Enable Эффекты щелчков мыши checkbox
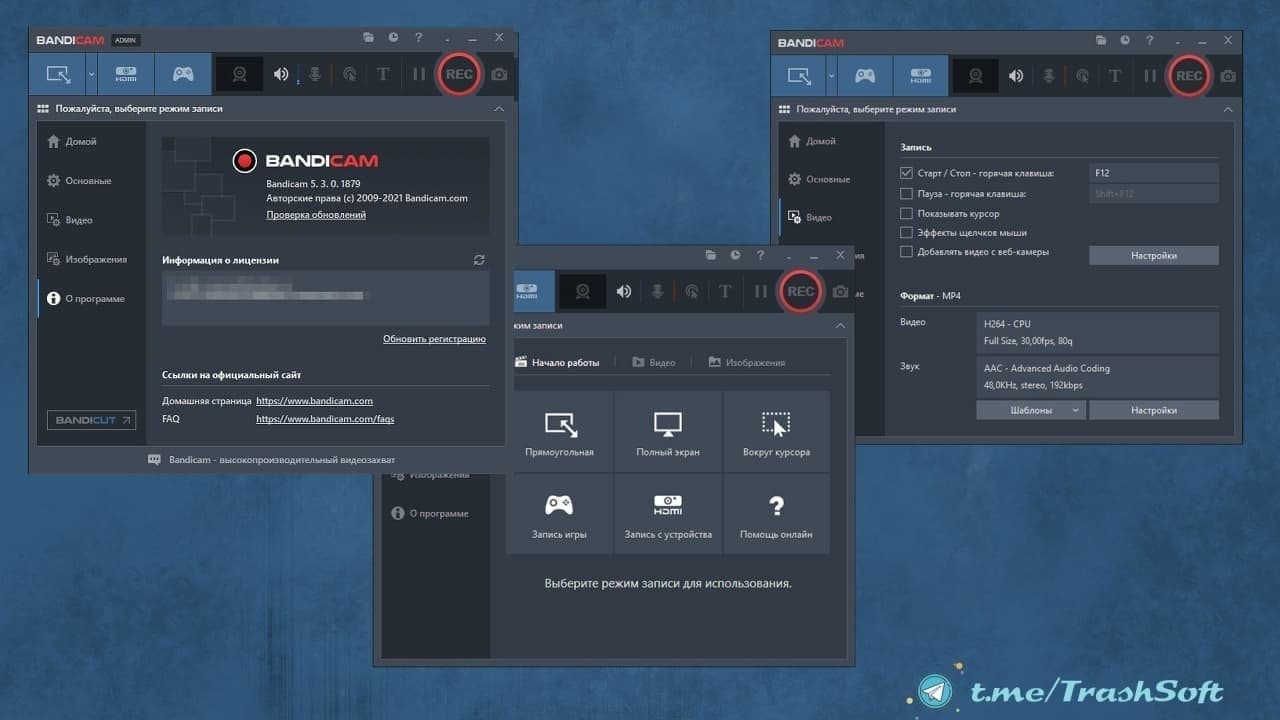Screen dimensions: 1280x720 click(x=907, y=233)
